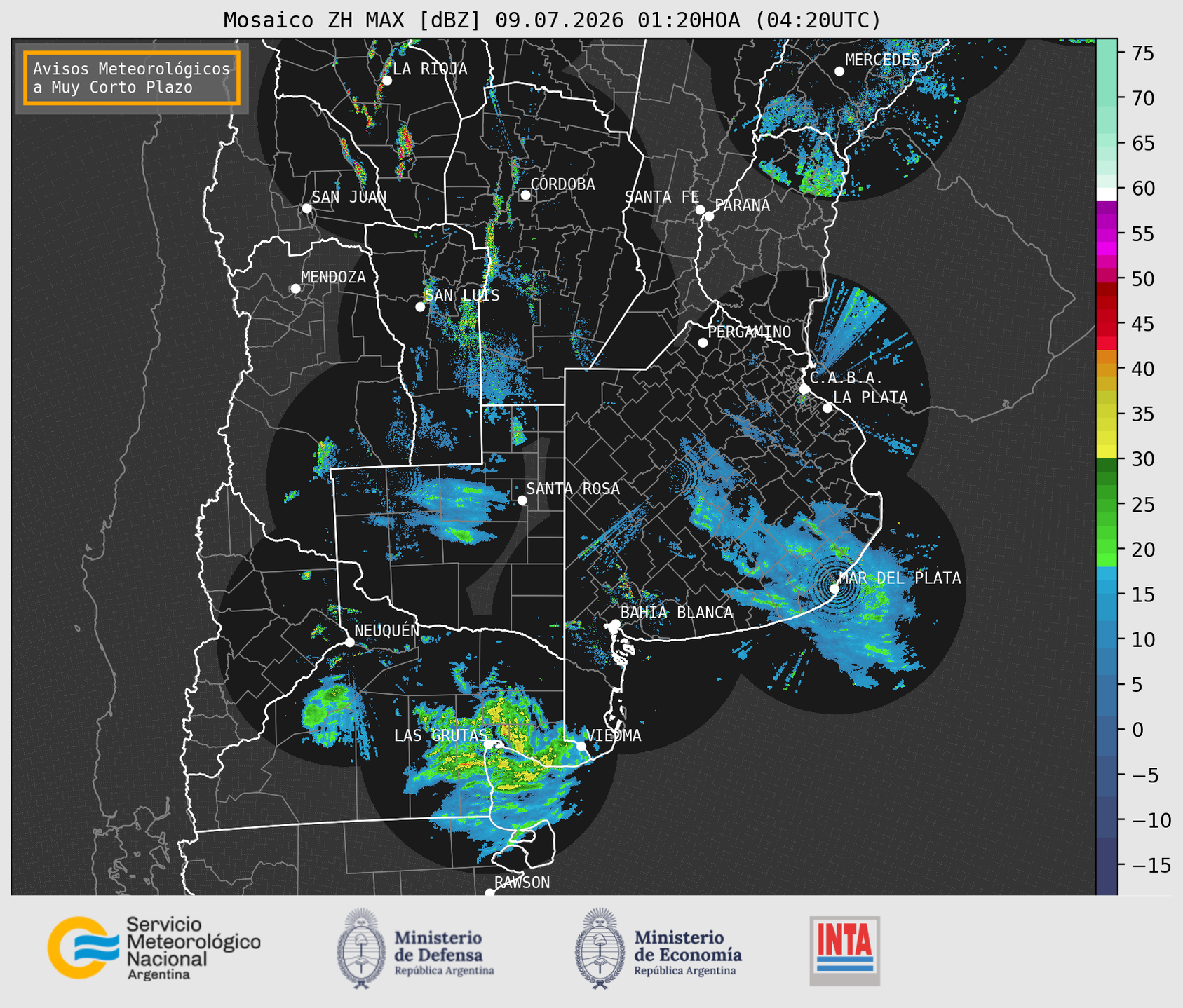The height and width of the screenshot is (1008, 1183).
Task: Click the Neuquén city marker dot
Action: pos(349,642)
